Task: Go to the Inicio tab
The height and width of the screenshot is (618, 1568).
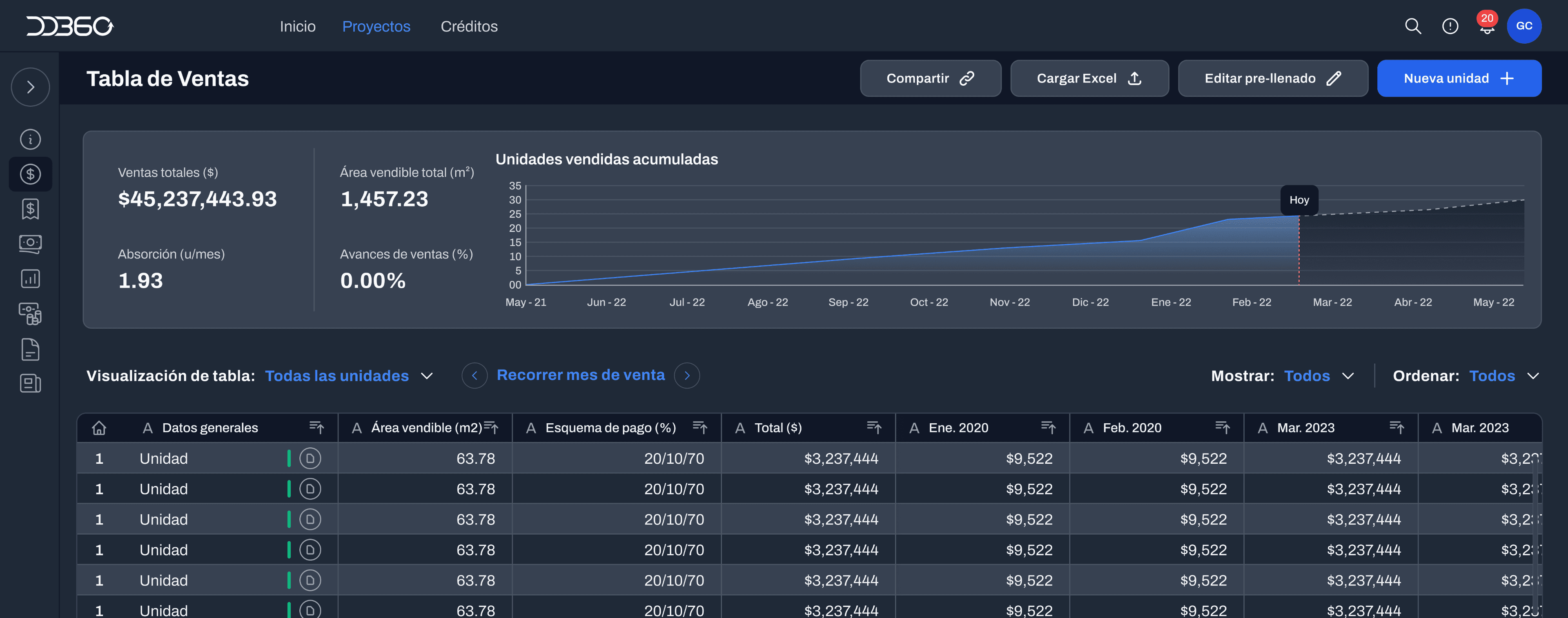Action: pyautogui.click(x=297, y=26)
